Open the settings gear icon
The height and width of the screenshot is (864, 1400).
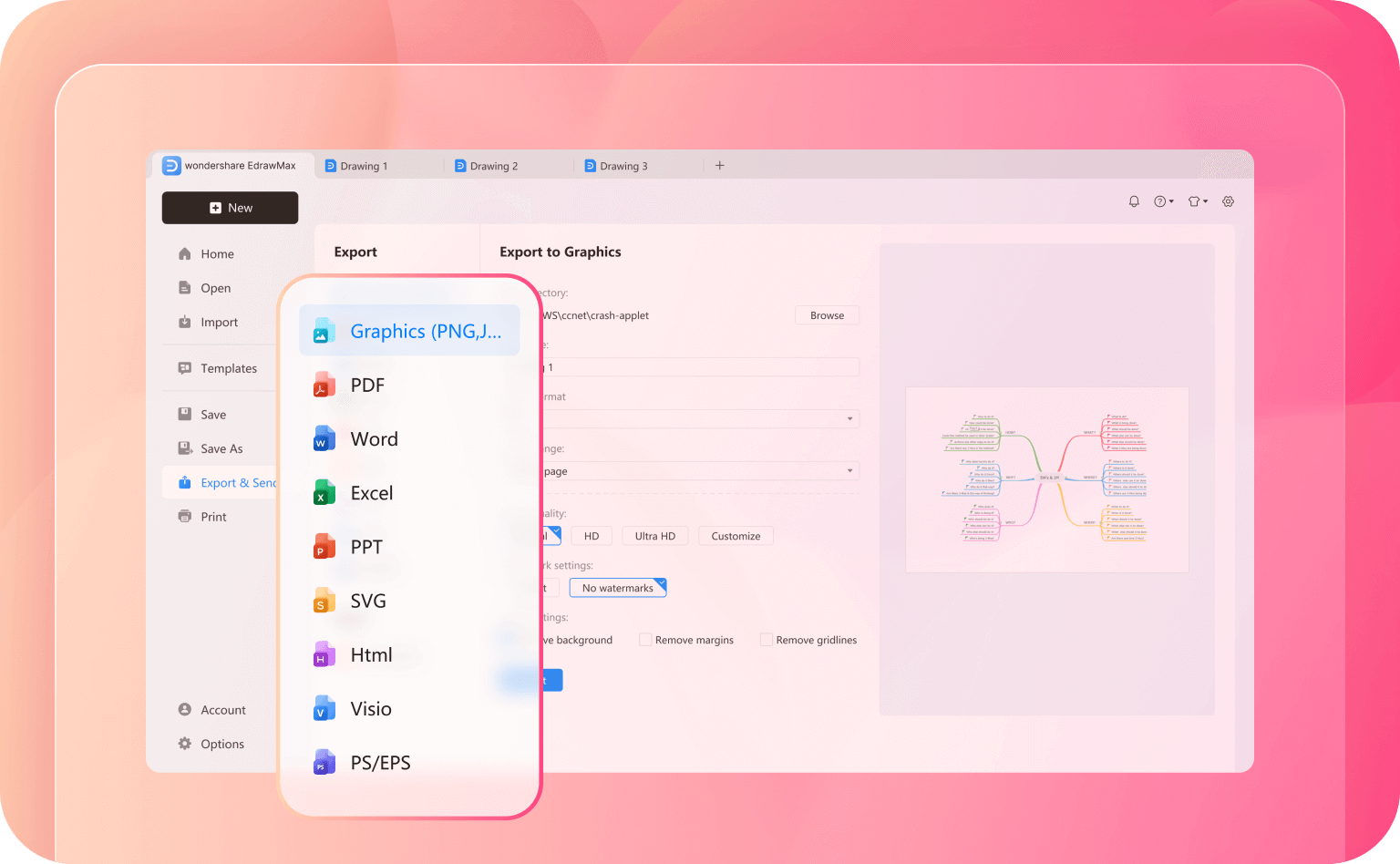pyautogui.click(x=1228, y=201)
